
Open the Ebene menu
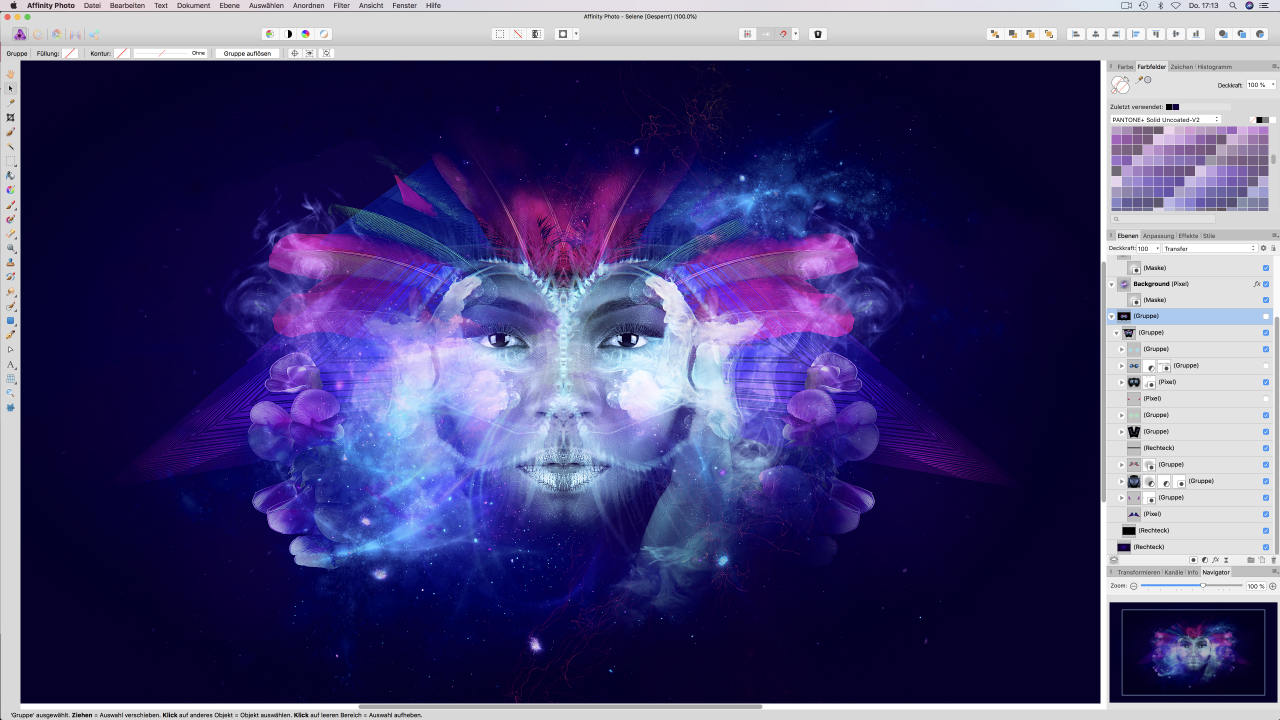click(230, 5)
